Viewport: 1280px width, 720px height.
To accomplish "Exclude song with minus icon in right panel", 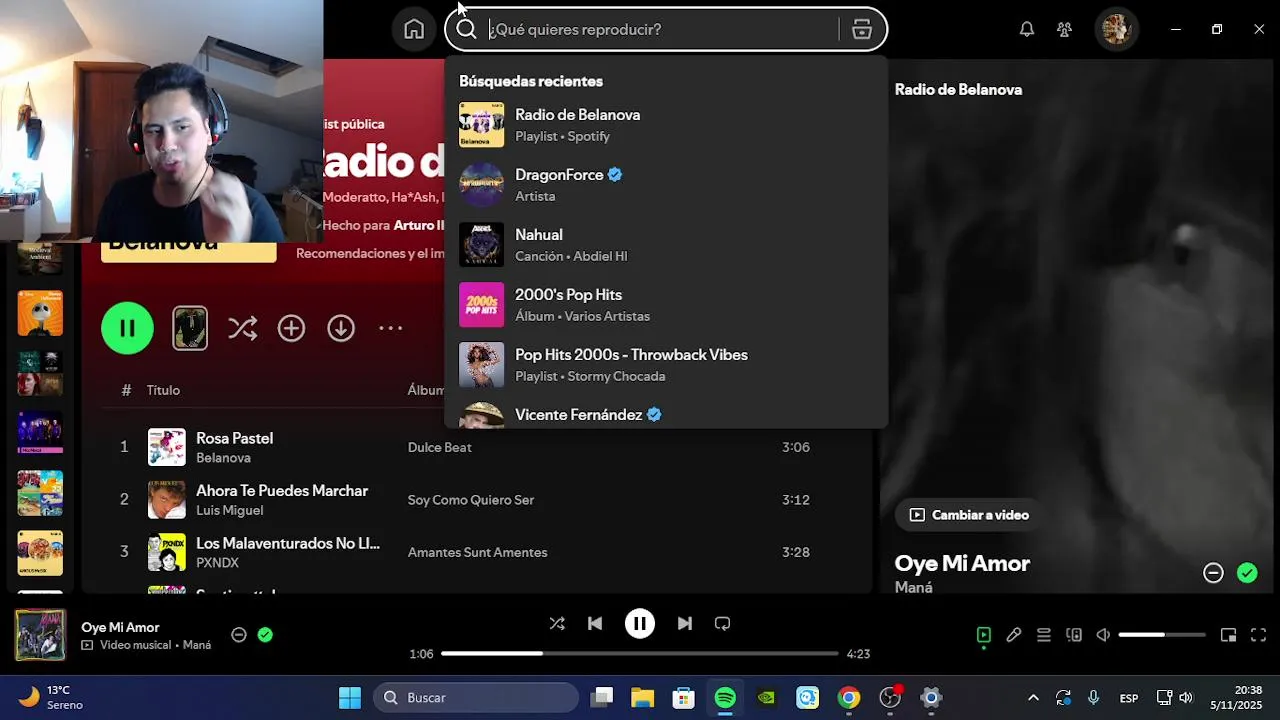I will point(1213,573).
